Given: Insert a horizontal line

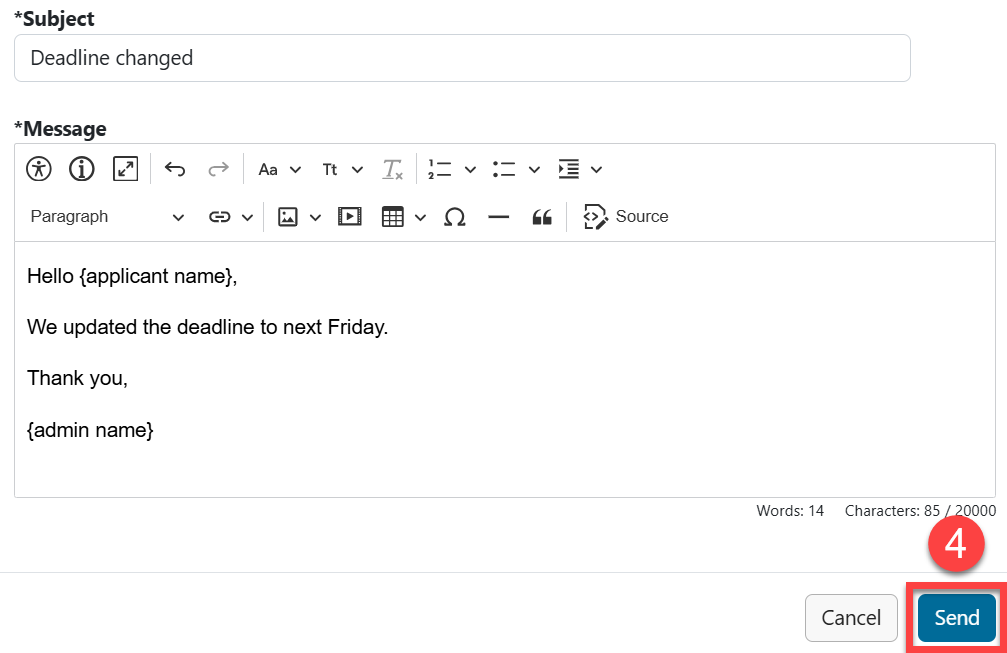Looking at the screenshot, I should tap(498, 216).
